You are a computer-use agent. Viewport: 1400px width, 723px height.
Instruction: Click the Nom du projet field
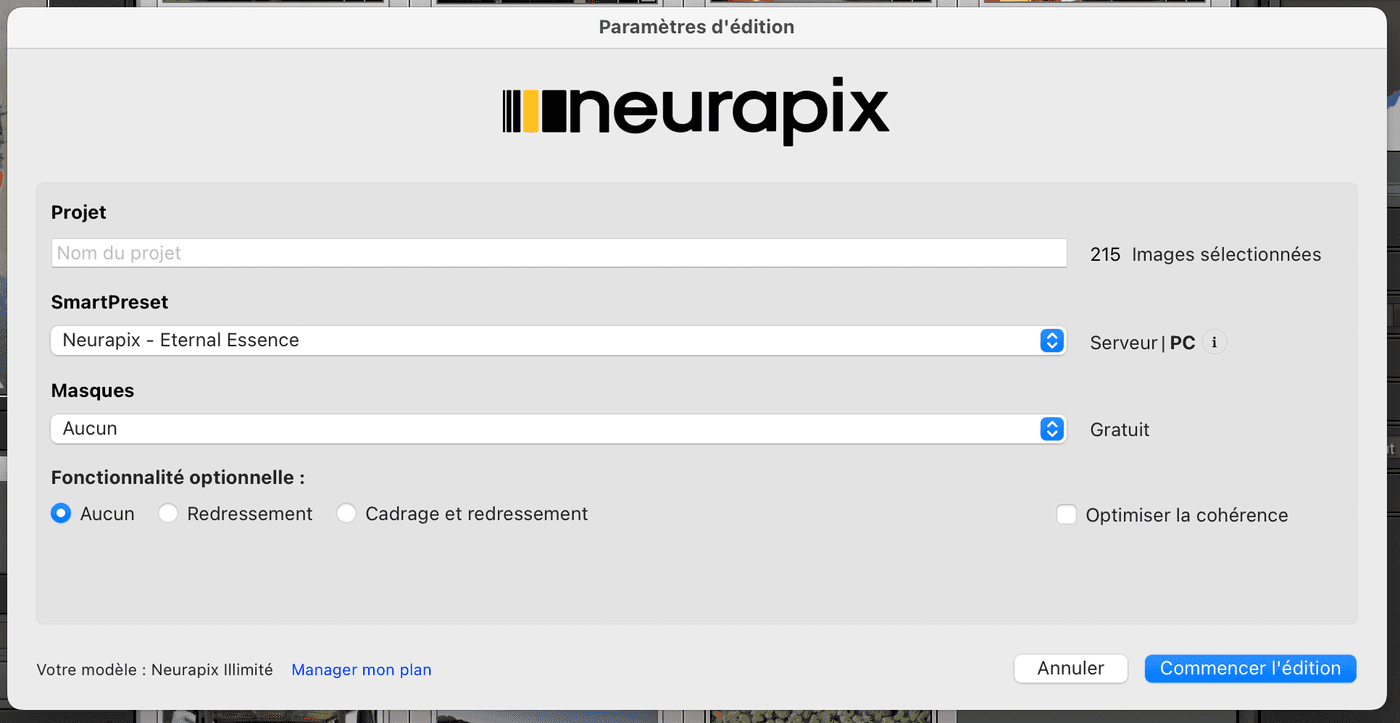pyautogui.click(x=559, y=253)
